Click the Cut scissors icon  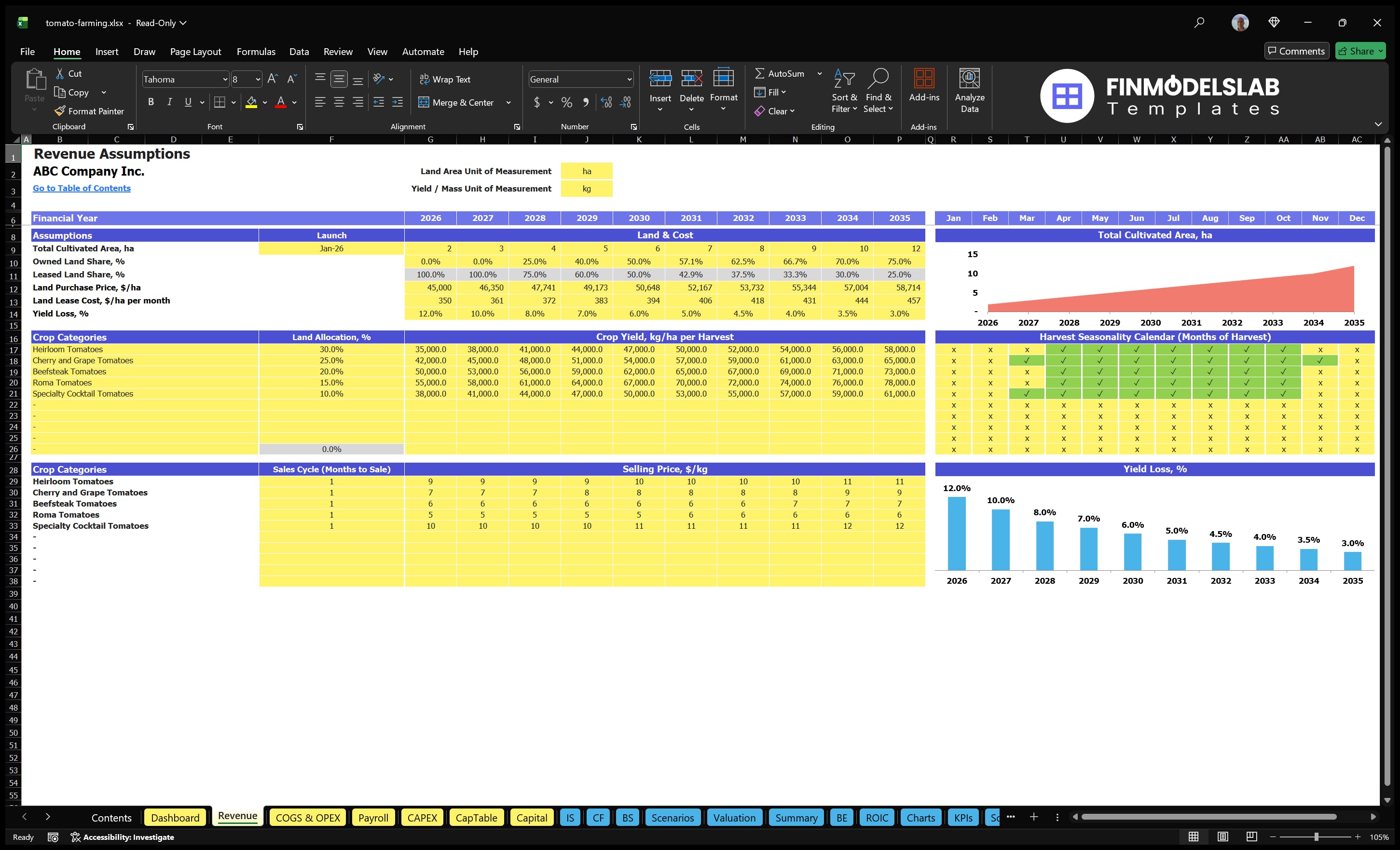point(60,73)
